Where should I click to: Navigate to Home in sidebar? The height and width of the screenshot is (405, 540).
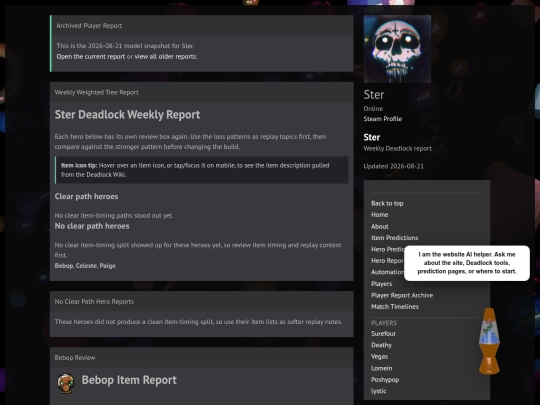click(380, 215)
